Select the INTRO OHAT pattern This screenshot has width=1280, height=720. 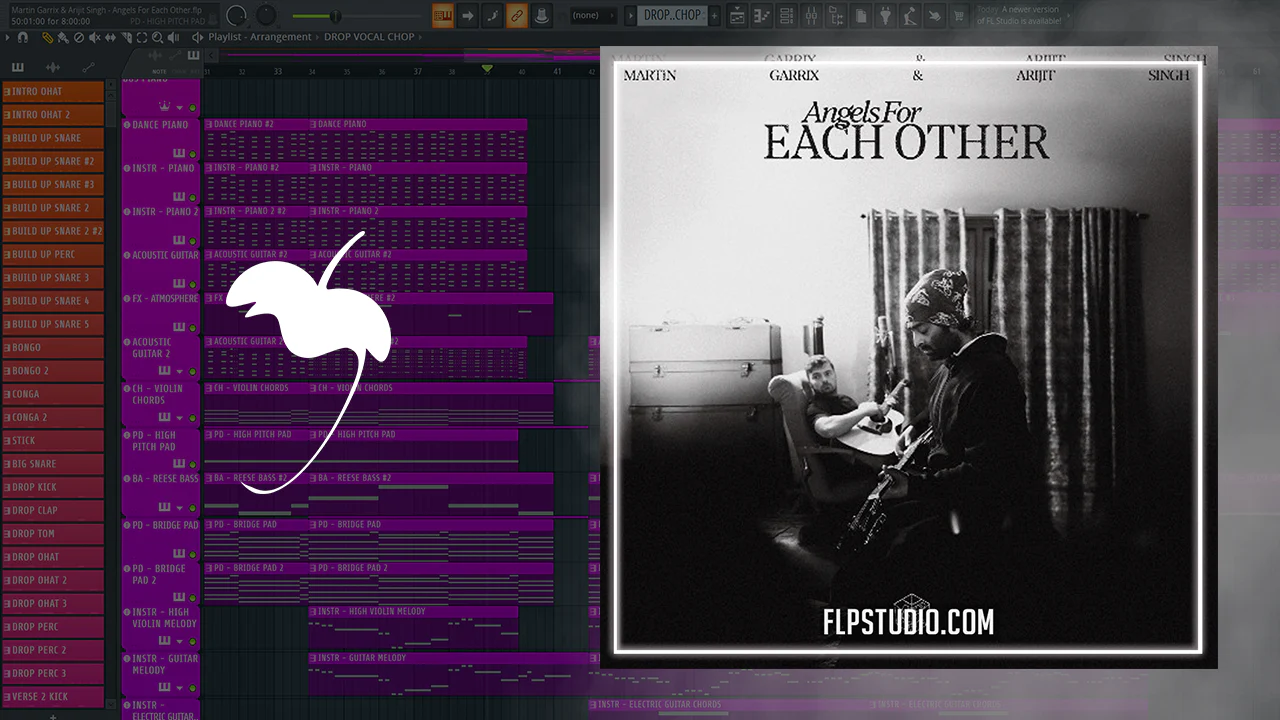[53, 91]
